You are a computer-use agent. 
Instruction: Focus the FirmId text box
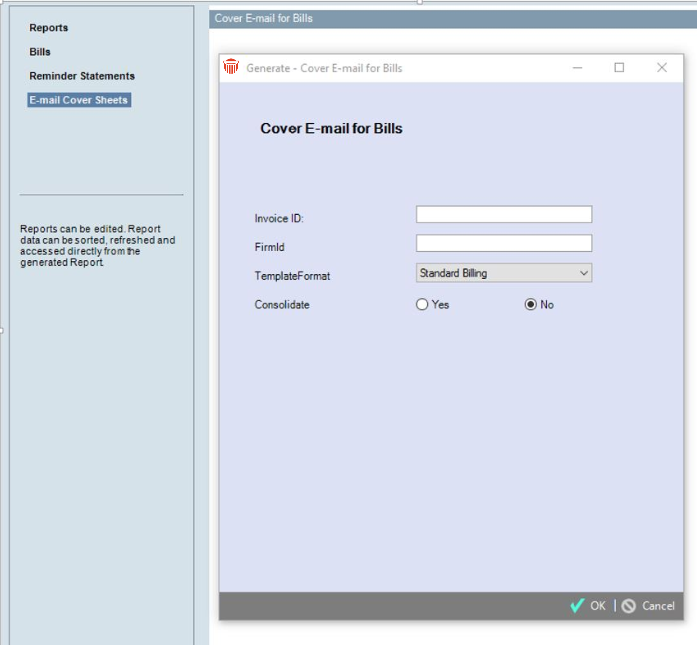(x=503, y=244)
